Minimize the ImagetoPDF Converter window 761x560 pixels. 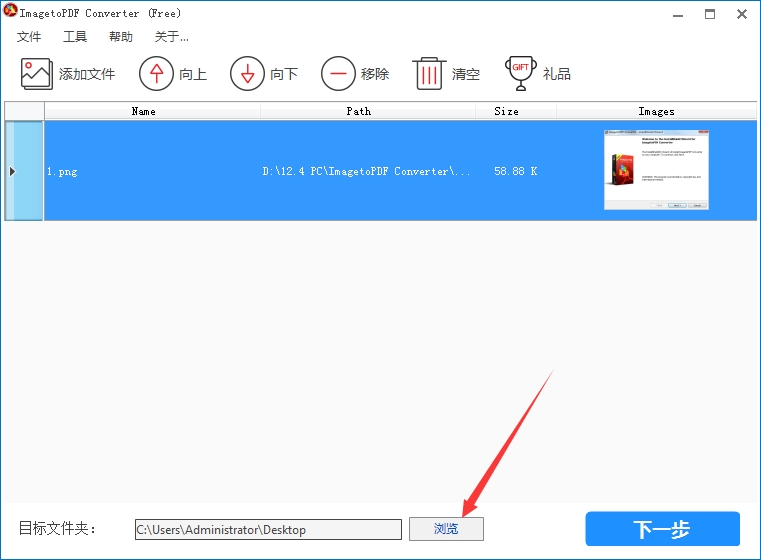(x=678, y=15)
